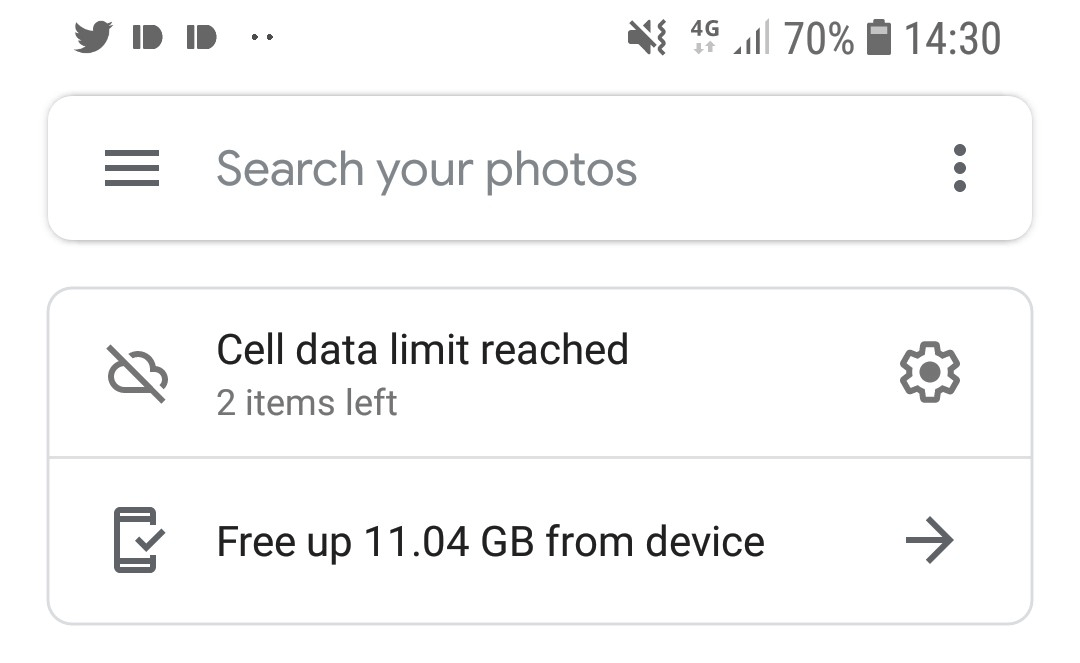Tap the 4G data indicator
Viewport: 1080px width, 663px height.
tap(705, 36)
